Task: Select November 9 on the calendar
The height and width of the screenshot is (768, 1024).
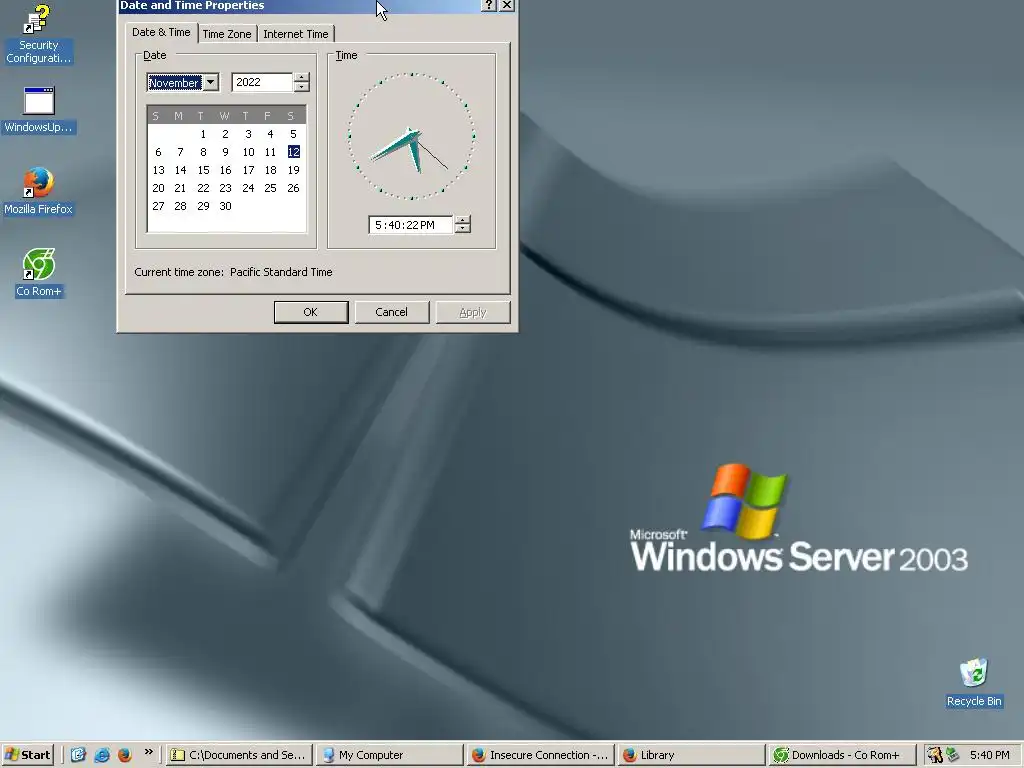Action: 225,152
